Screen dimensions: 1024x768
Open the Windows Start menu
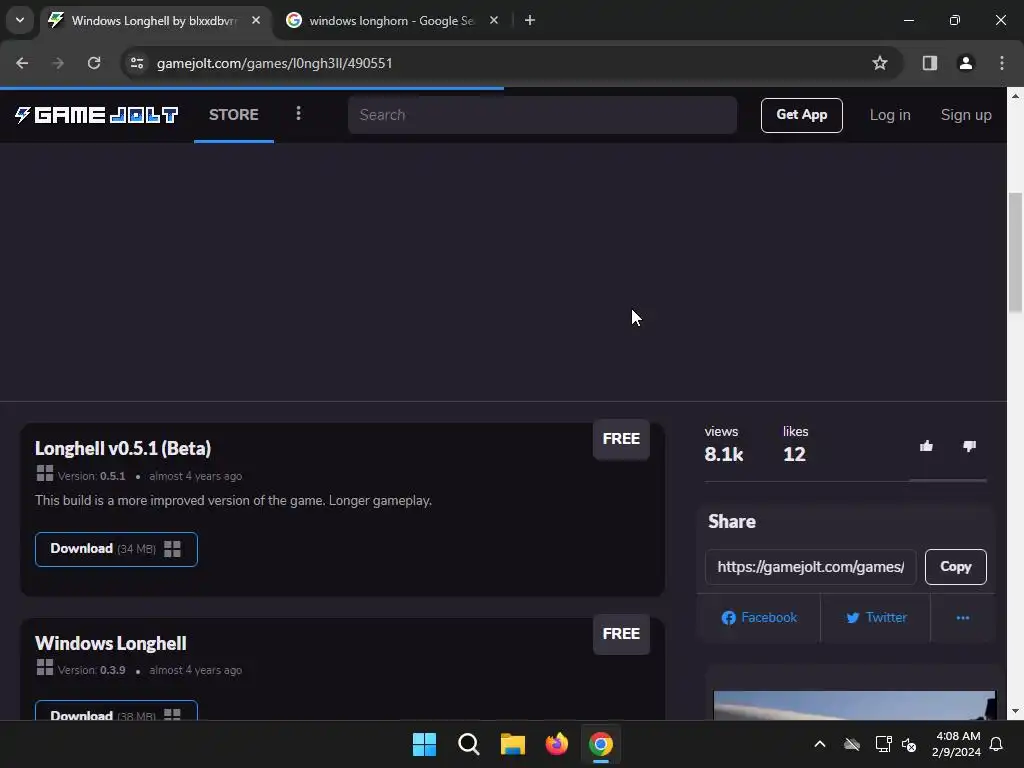(x=424, y=744)
